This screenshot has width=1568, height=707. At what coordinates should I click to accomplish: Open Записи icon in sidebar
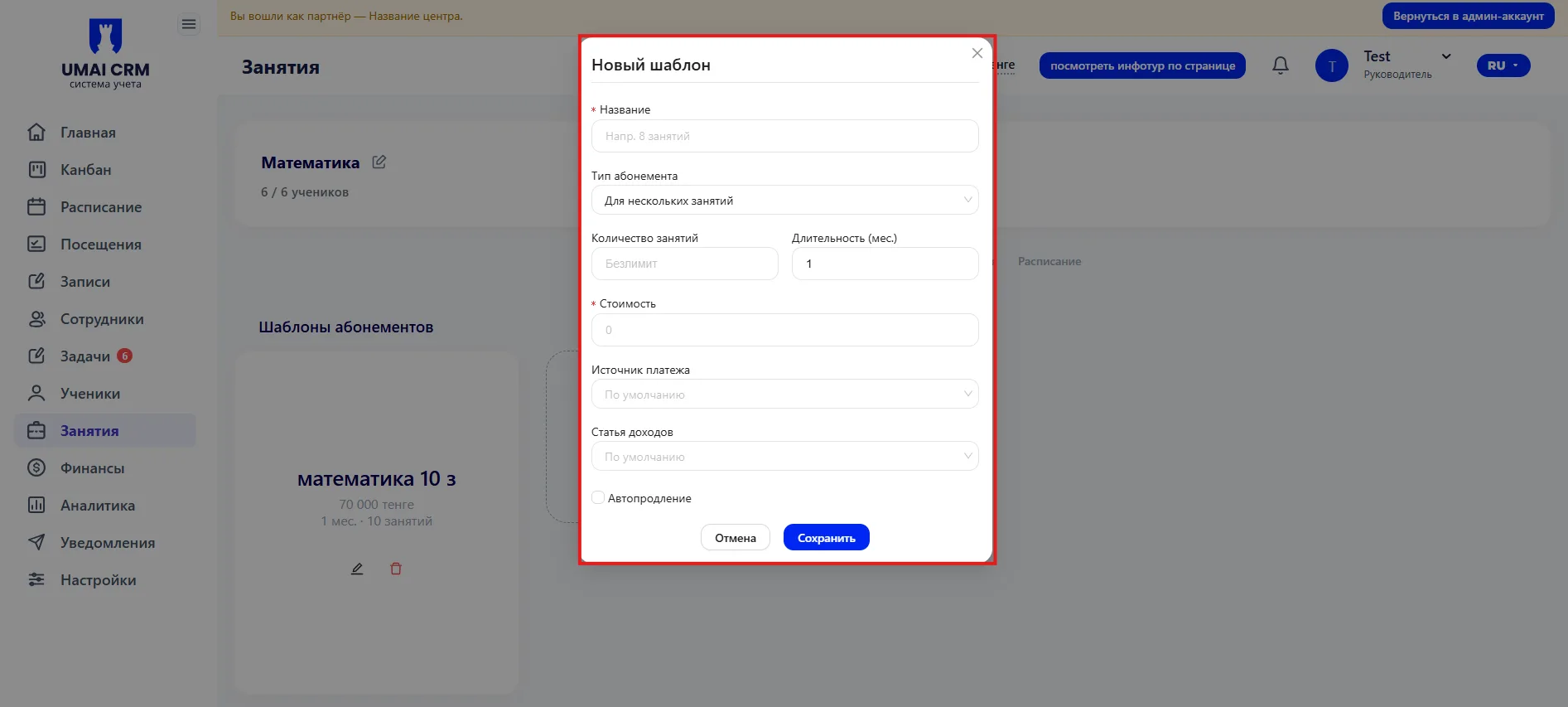click(36, 282)
